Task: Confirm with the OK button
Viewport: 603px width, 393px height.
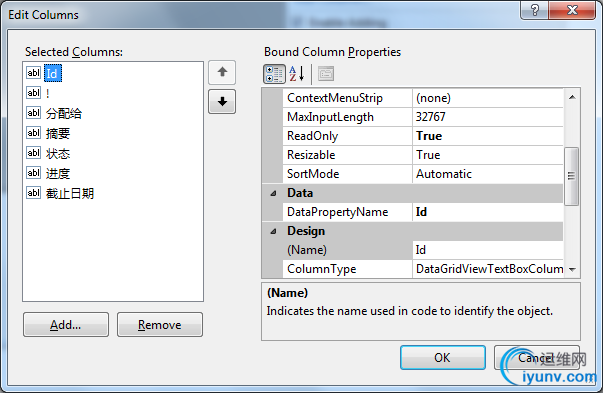Action: pos(443,358)
